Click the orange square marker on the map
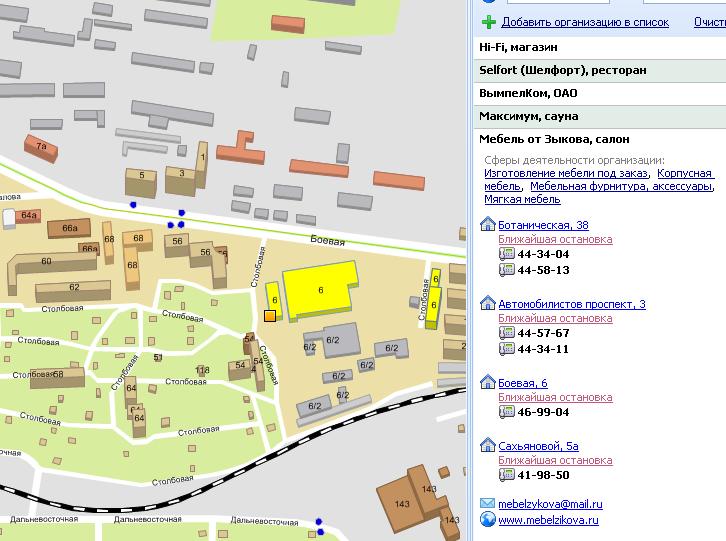The height and width of the screenshot is (541, 726). [x=269, y=316]
